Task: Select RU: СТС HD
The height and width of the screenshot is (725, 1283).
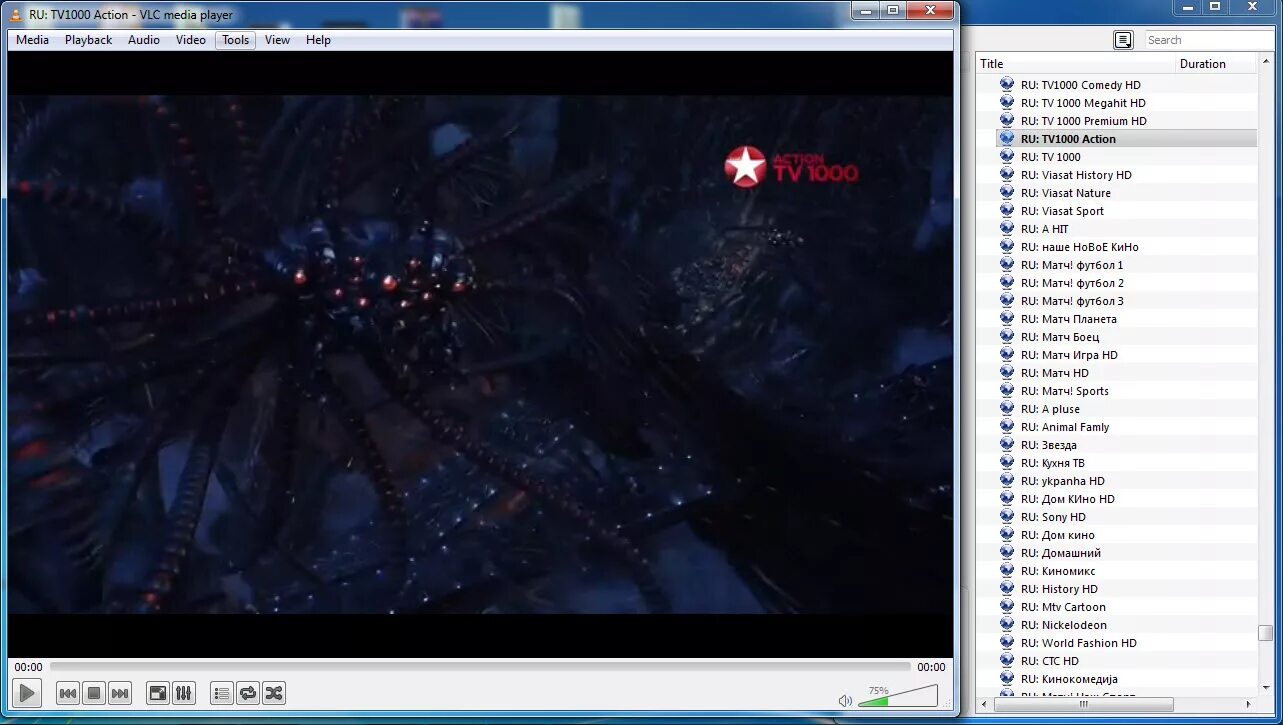Action: 1049,661
